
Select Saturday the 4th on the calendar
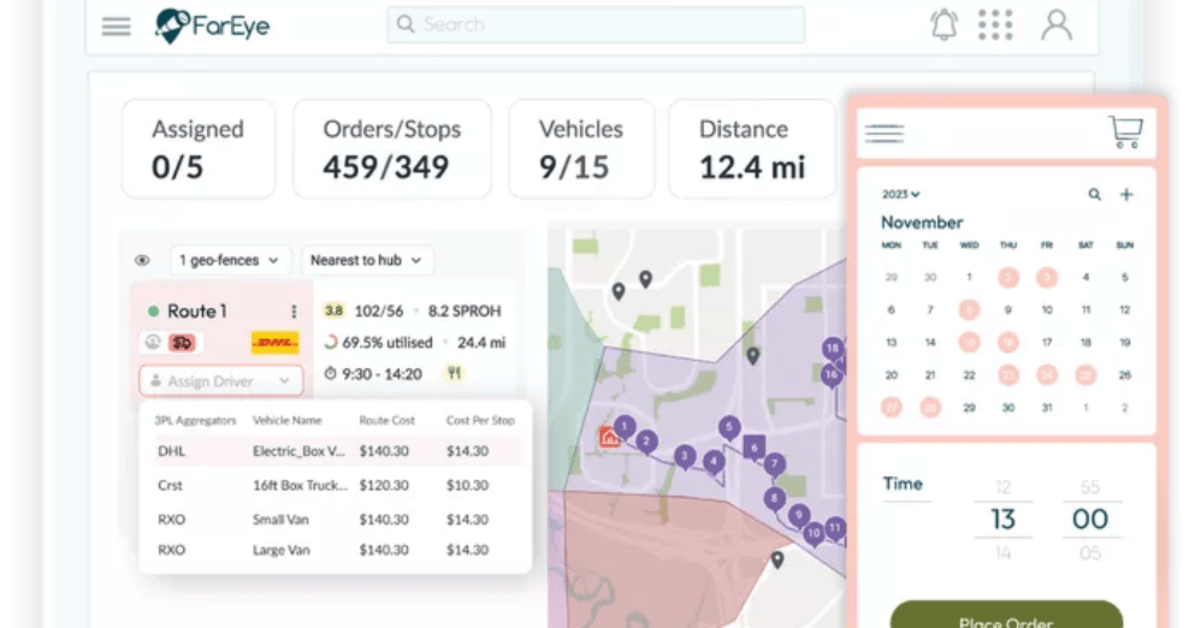tap(1088, 278)
